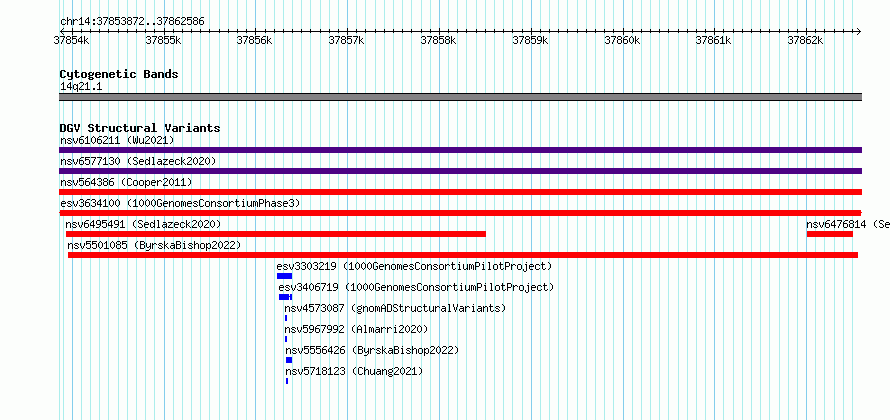Select the blue bar under esv3406719

[x=286, y=297]
